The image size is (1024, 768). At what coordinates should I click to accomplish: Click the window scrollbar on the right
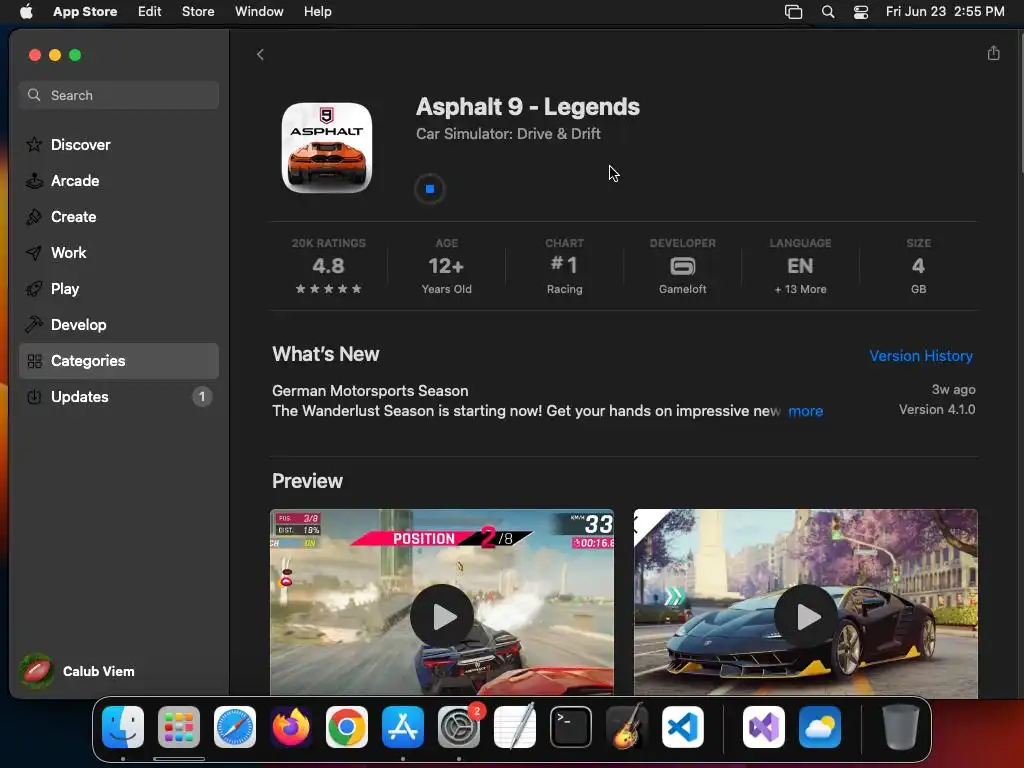coord(1020,101)
